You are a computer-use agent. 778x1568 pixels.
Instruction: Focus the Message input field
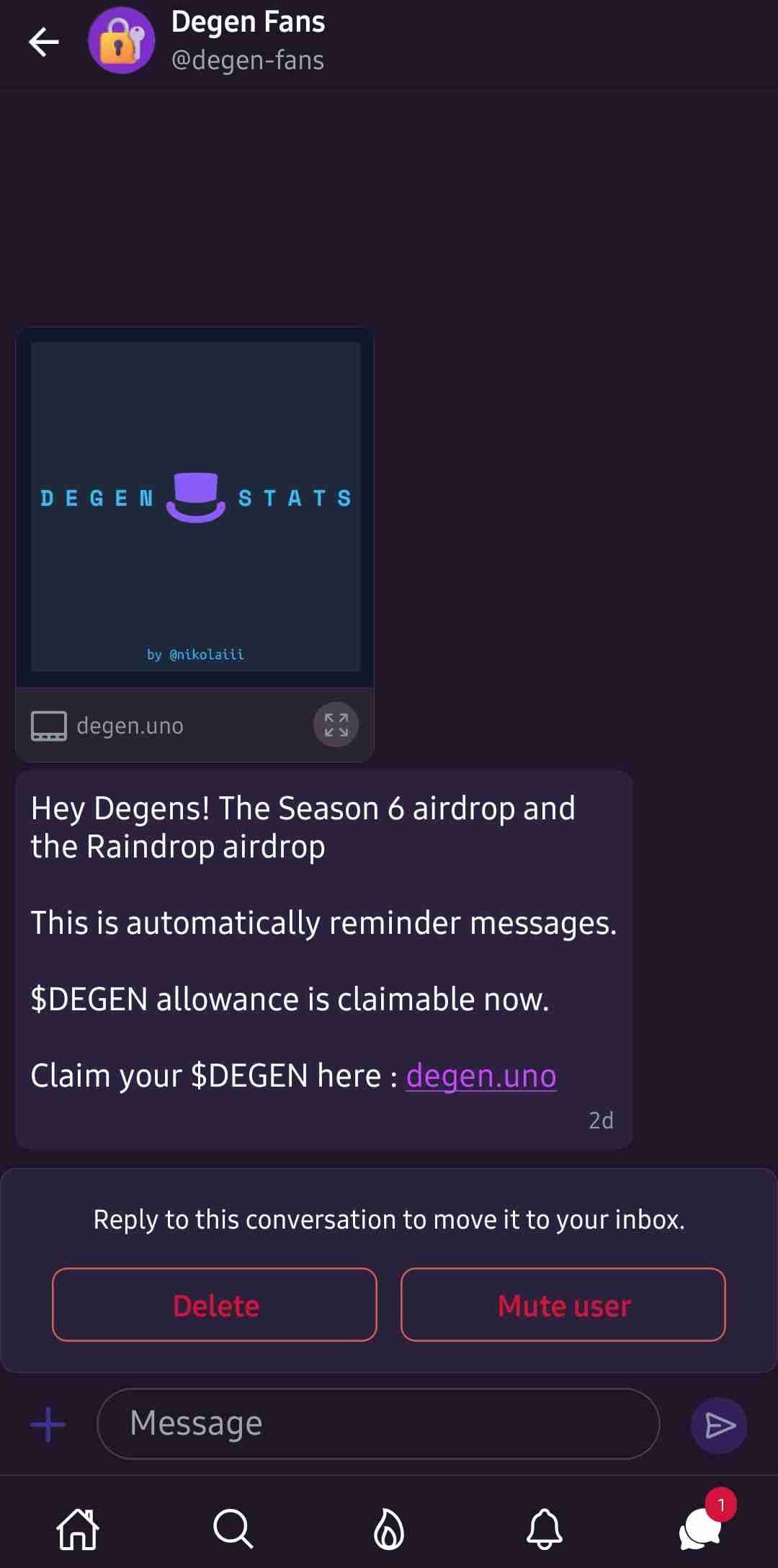point(378,1424)
